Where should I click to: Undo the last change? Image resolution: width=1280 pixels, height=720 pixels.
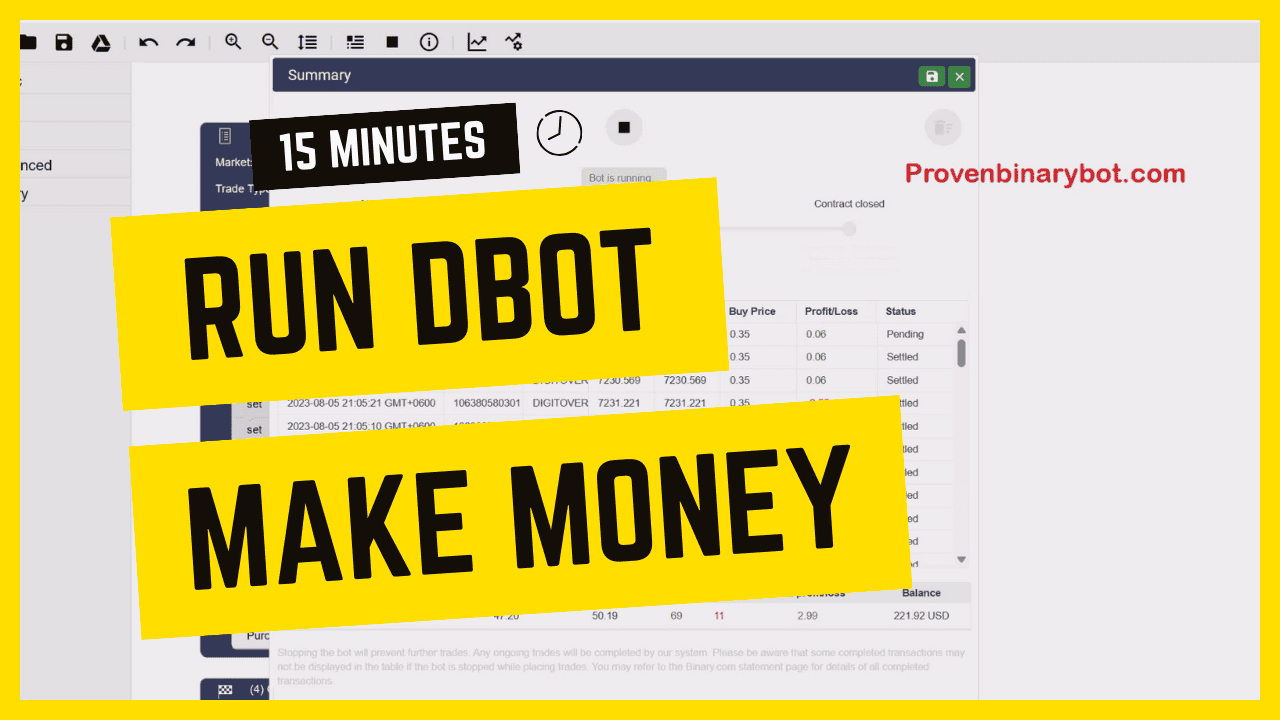149,42
